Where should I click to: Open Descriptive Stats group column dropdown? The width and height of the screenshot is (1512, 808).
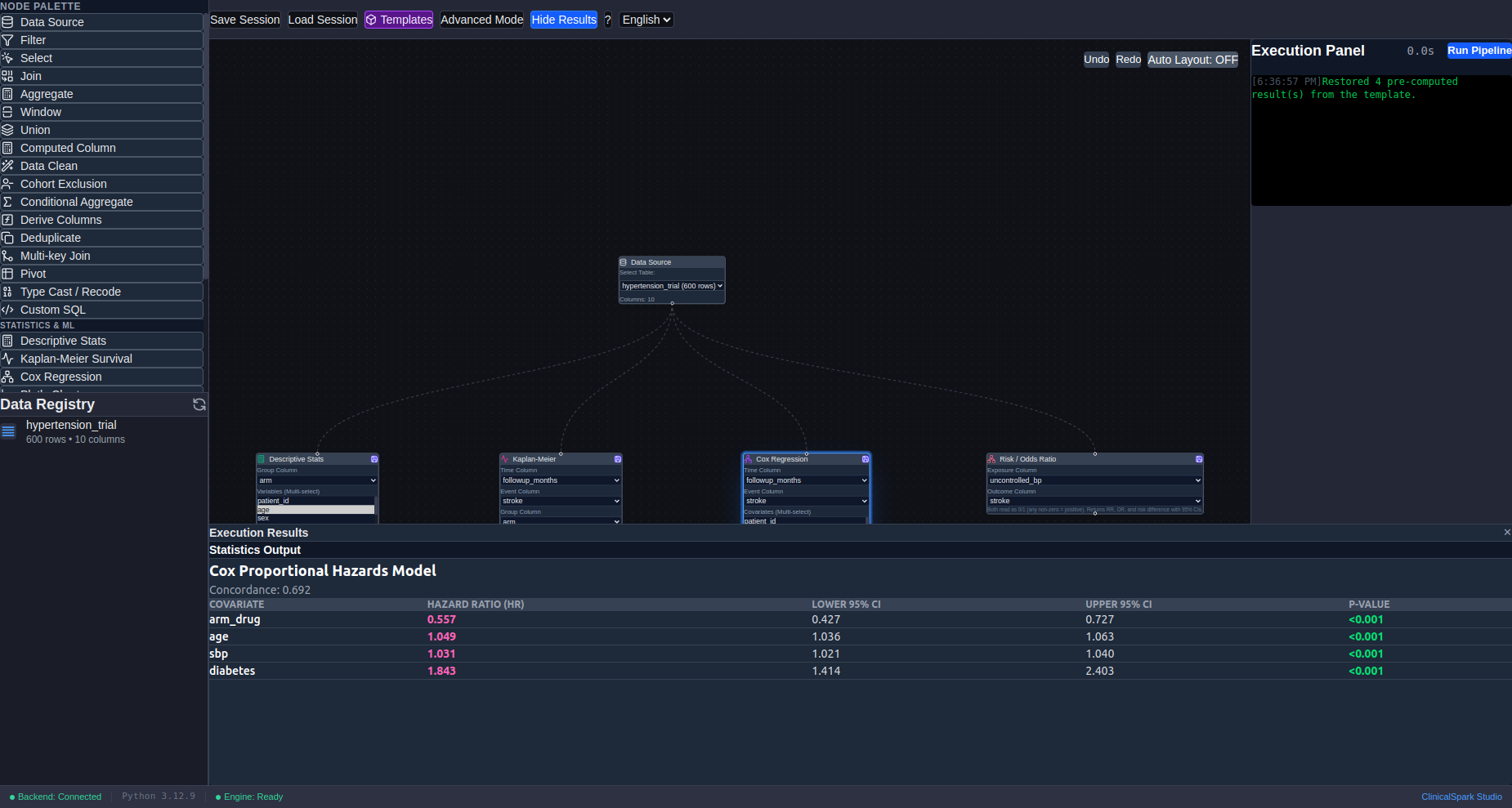point(317,480)
